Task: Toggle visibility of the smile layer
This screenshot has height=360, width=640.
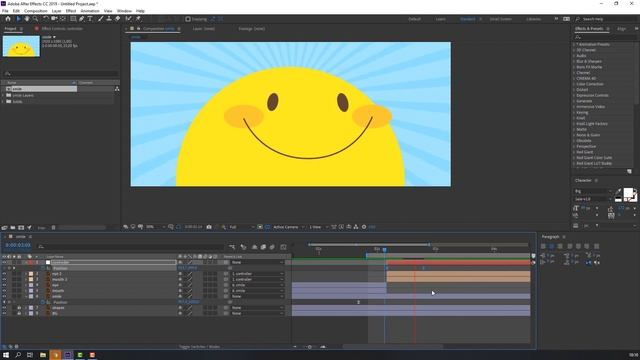Action: coord(4,296)
